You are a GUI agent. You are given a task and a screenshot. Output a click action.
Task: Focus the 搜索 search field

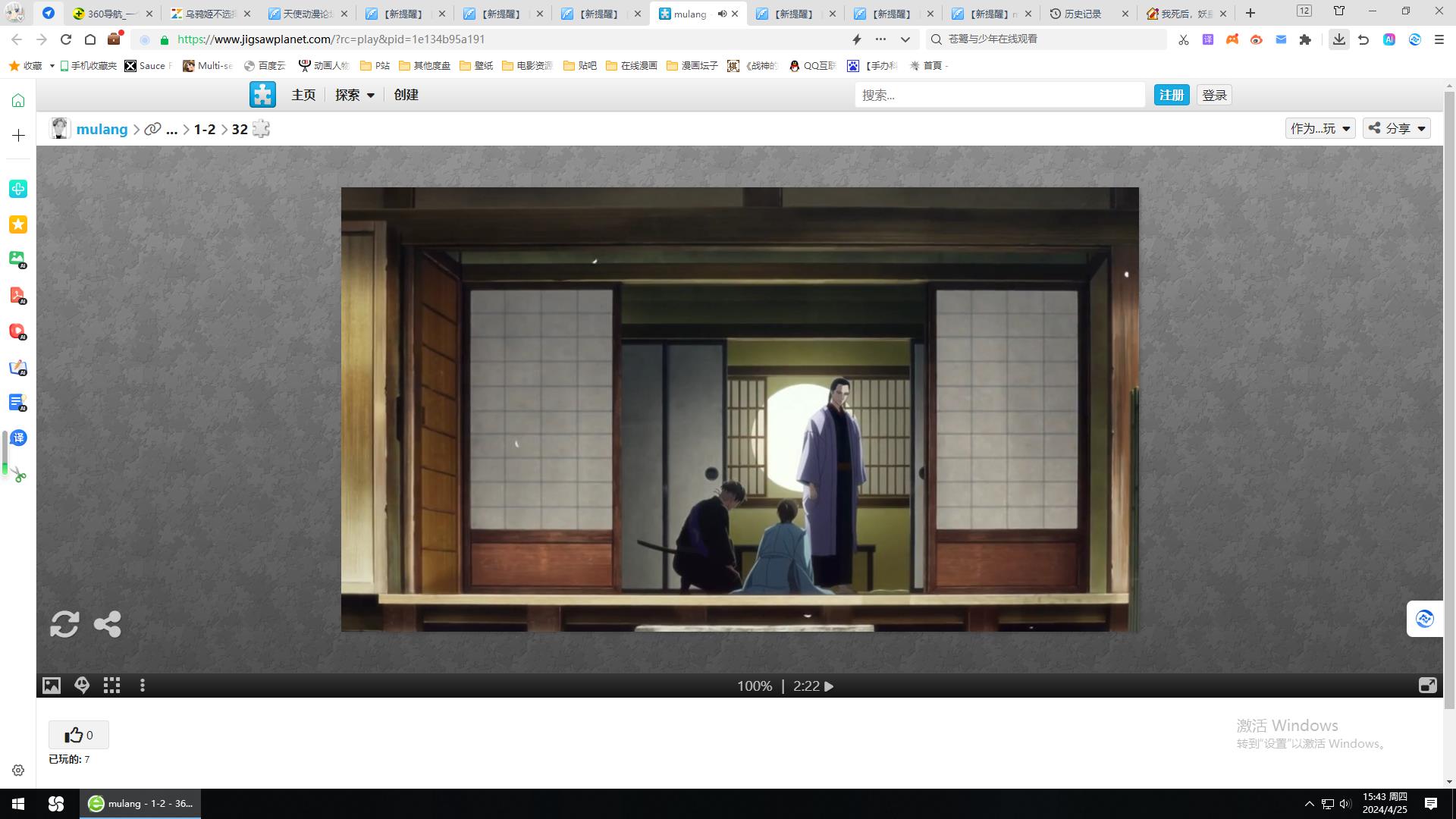[x=999, y=95]
